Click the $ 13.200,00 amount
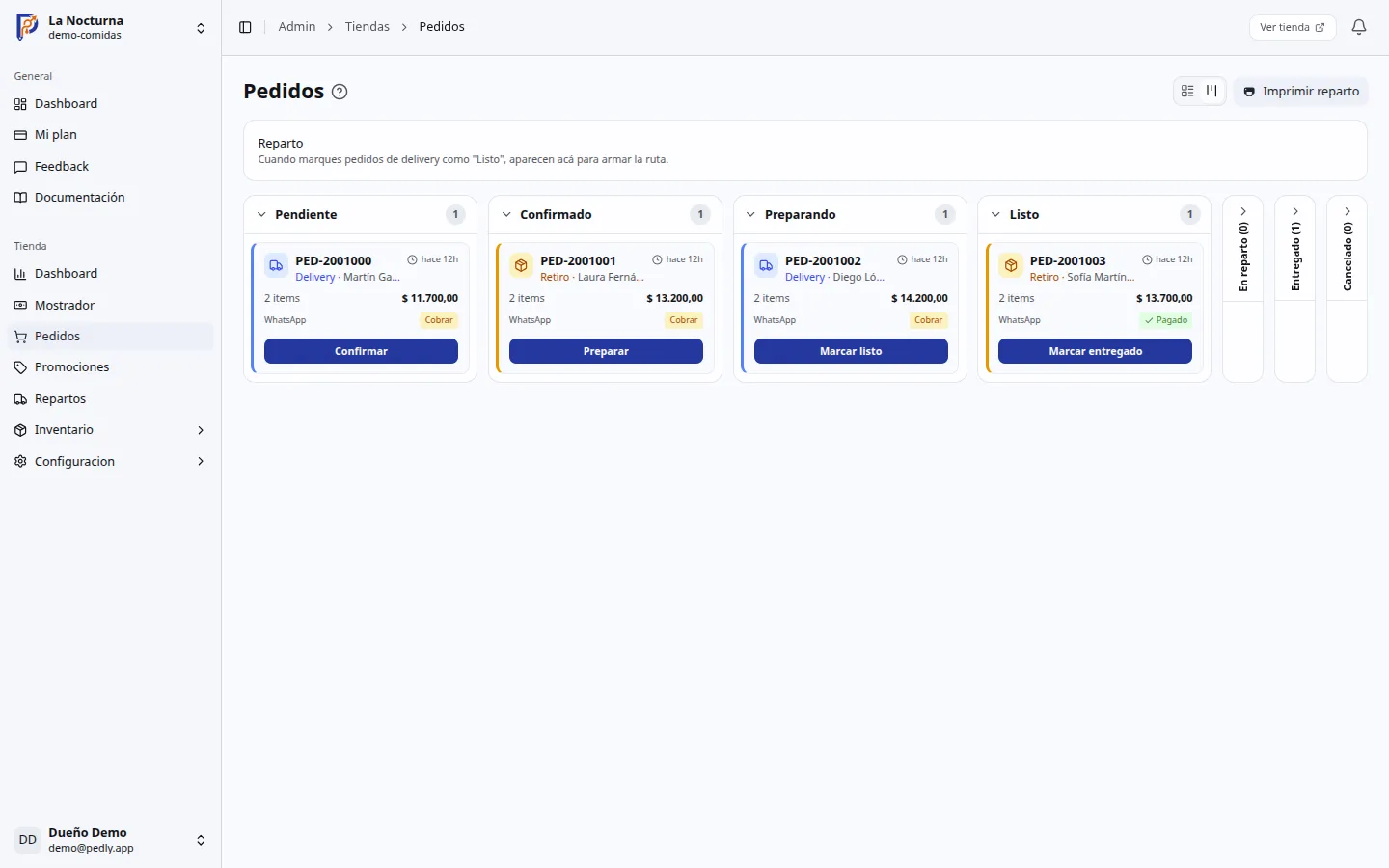Image resolution: width=1389 pixels, height=868 pixels. 675,299
